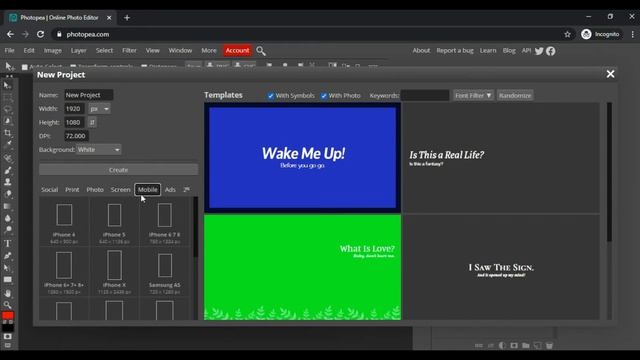Select the Pen tool

[x=7, y=256]
